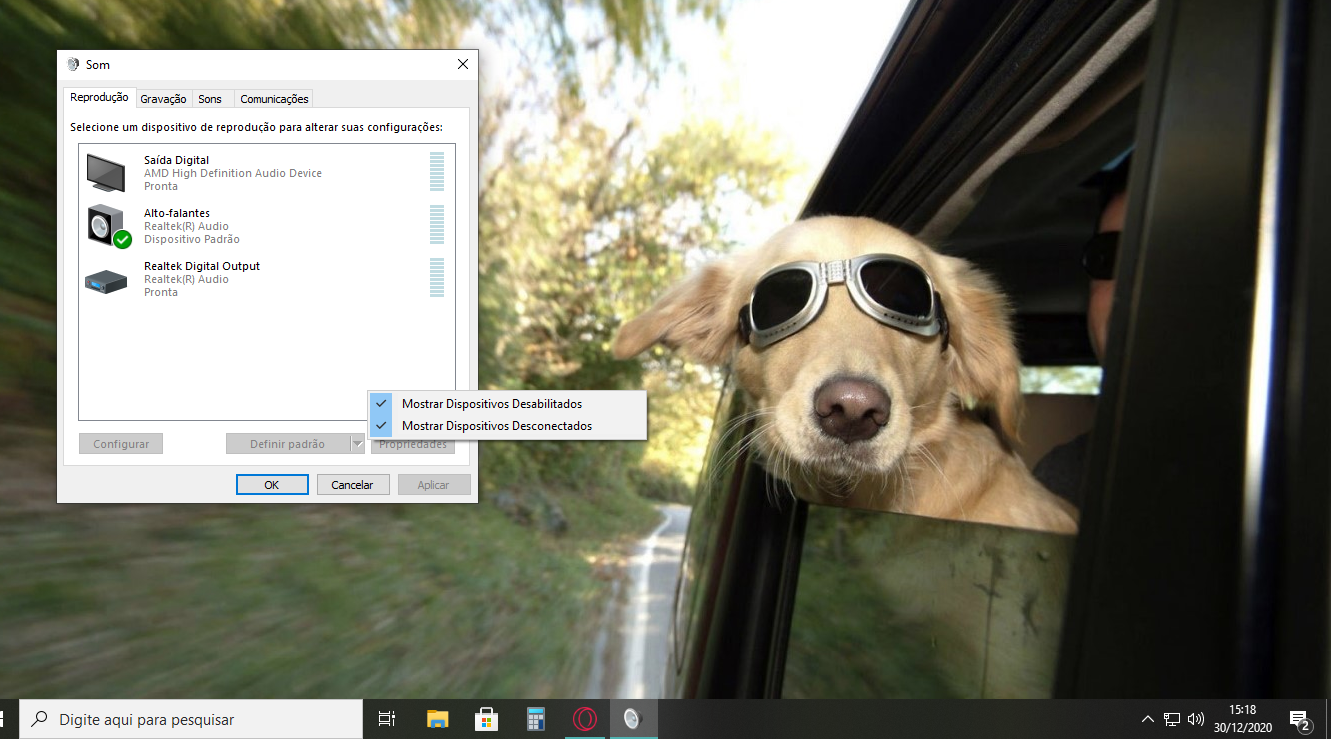This screenshot has height=739, width=1331.
Task: Click the taskbar search box
Action: [191, 719]
